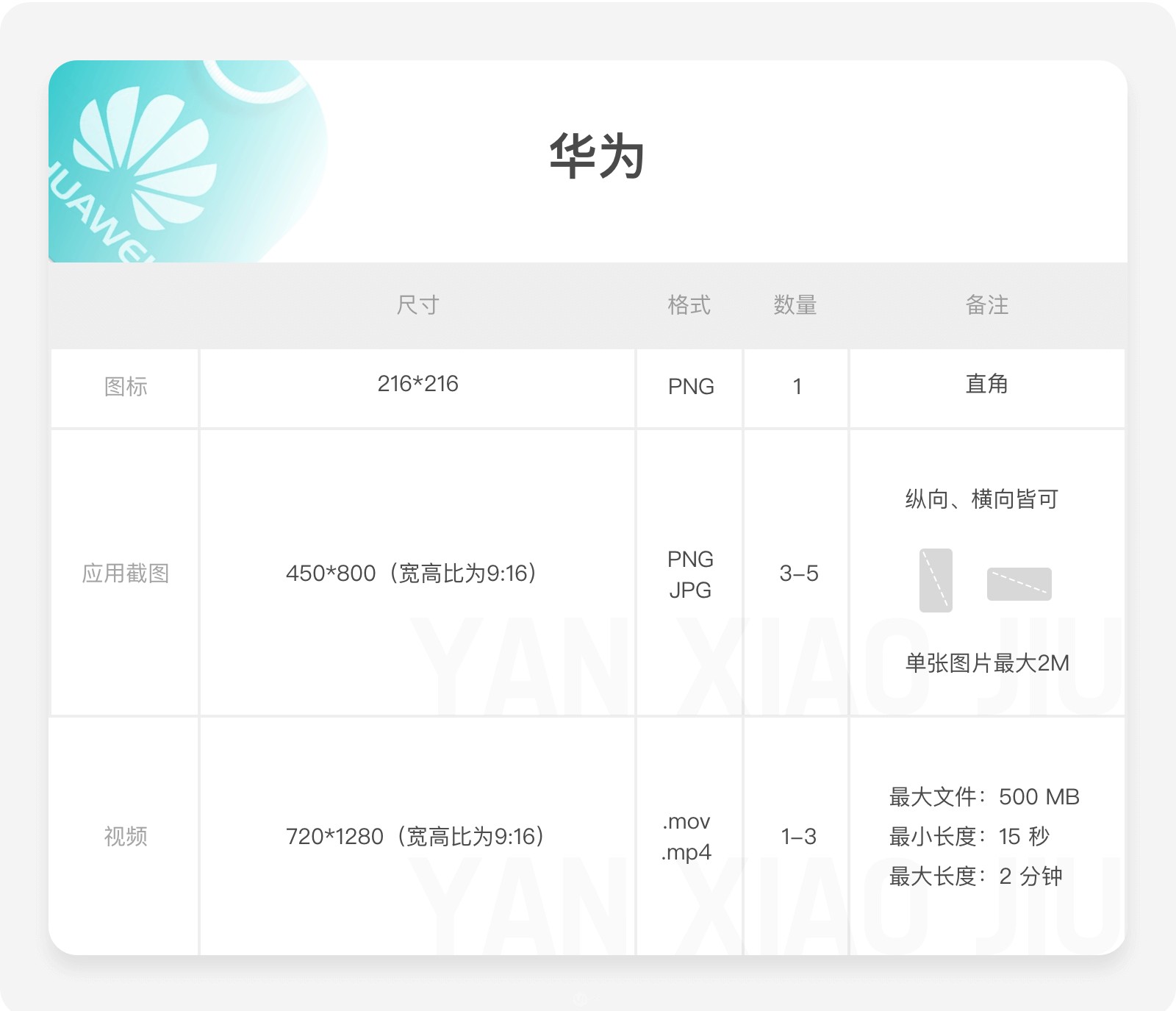Click the 直角 remark cell
Screen dimensions: 1176x1011
point(986,384)
